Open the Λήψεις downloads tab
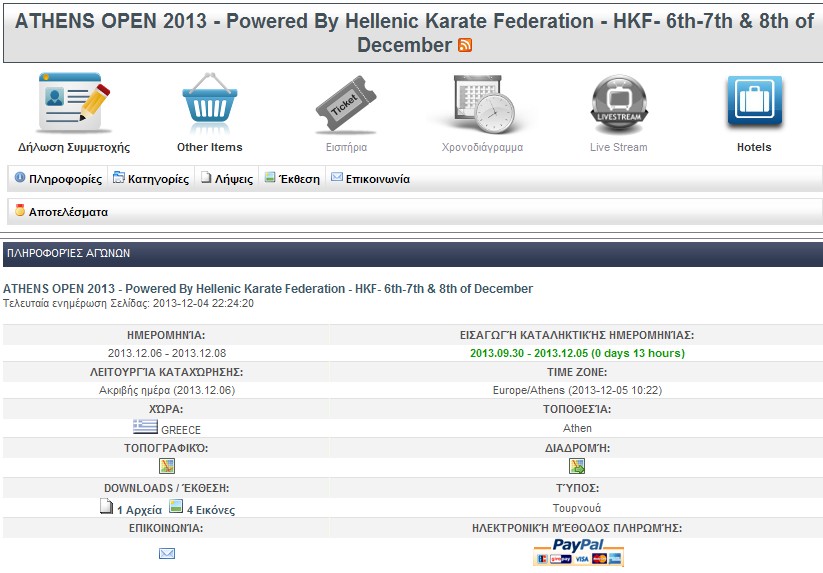 (226, 179)
